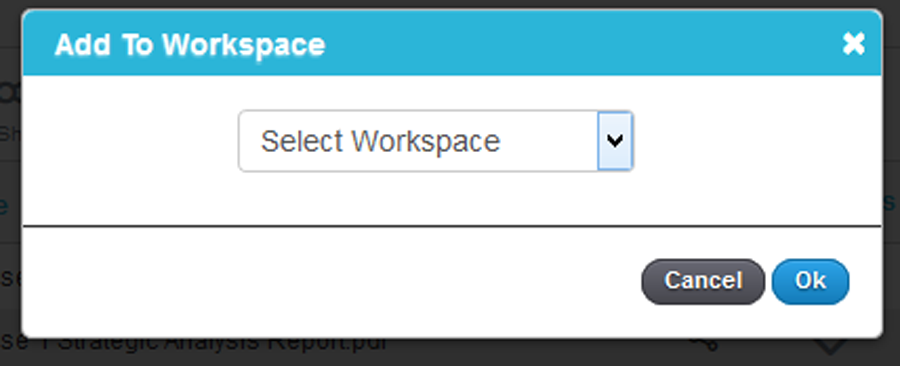Click the black chevron in the dropdown

(615, 141)
